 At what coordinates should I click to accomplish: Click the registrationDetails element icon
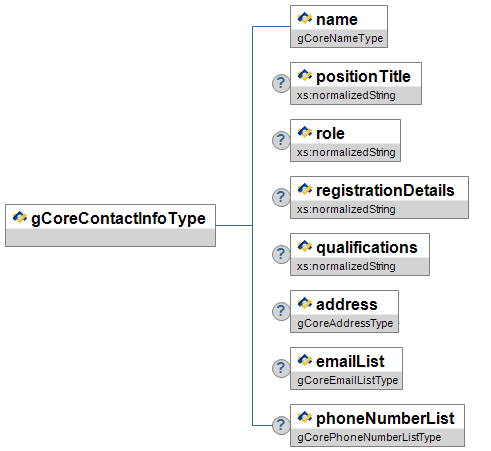click(305, 189)
